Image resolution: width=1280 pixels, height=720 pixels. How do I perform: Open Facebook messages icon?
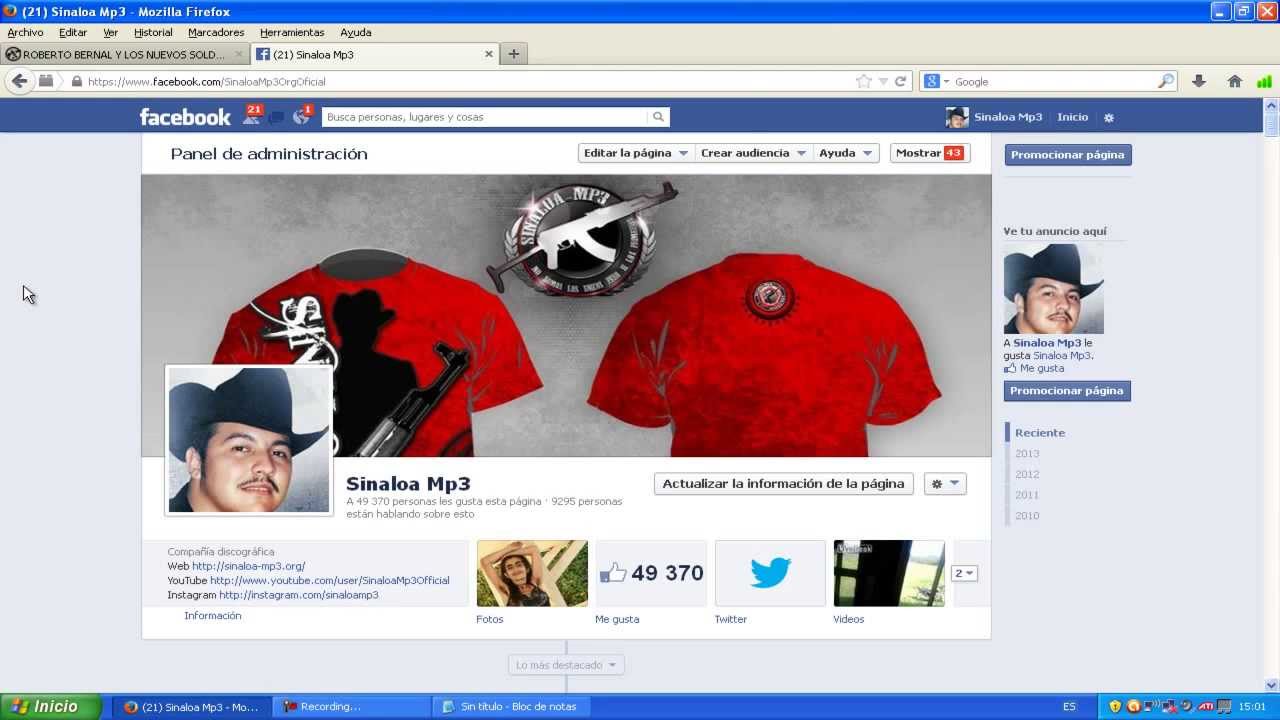click(x=276, y=118)
